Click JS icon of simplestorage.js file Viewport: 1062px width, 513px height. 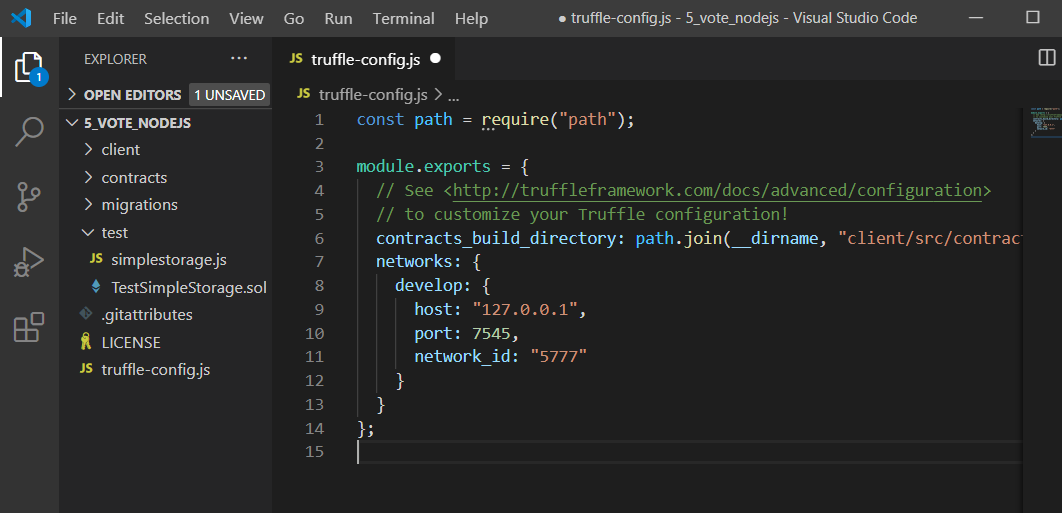(x=96, y=260)
